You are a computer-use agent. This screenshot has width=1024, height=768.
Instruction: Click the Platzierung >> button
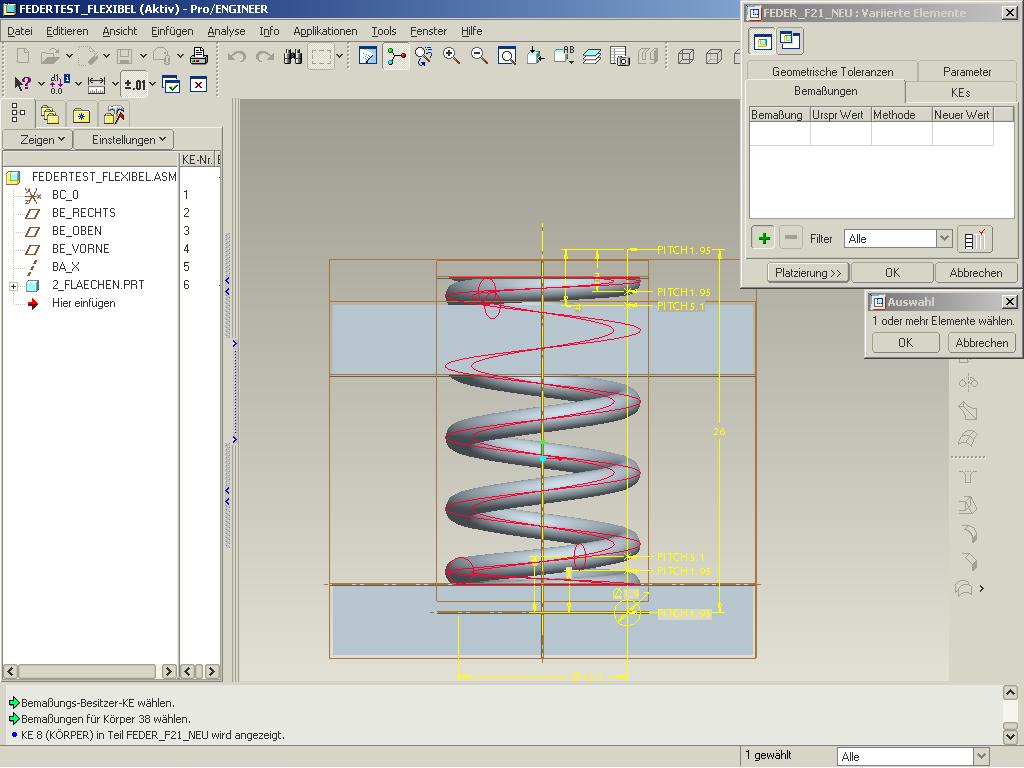coord(809,272)
